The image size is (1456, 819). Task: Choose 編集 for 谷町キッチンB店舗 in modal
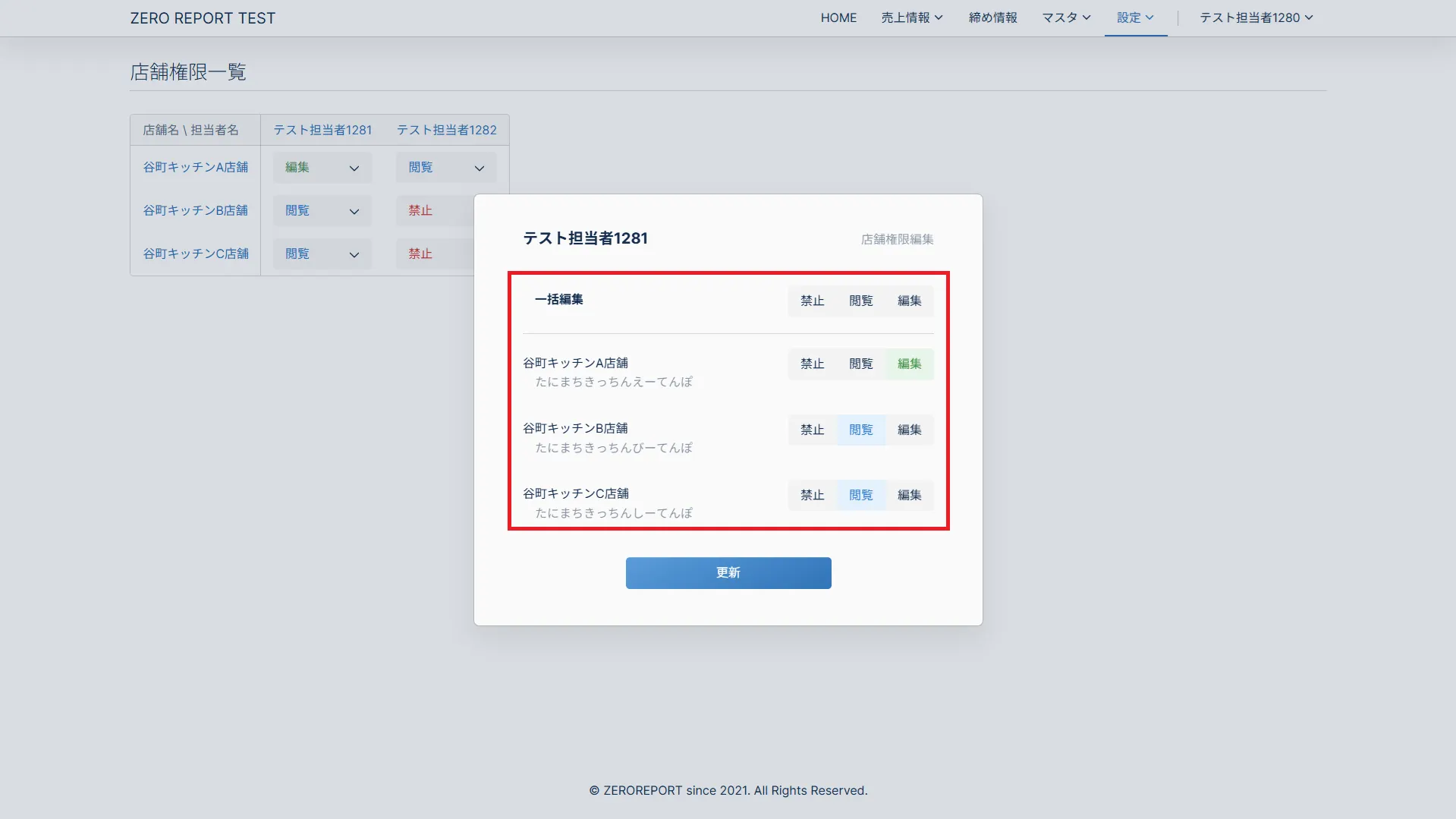click(x=909, y=430)
